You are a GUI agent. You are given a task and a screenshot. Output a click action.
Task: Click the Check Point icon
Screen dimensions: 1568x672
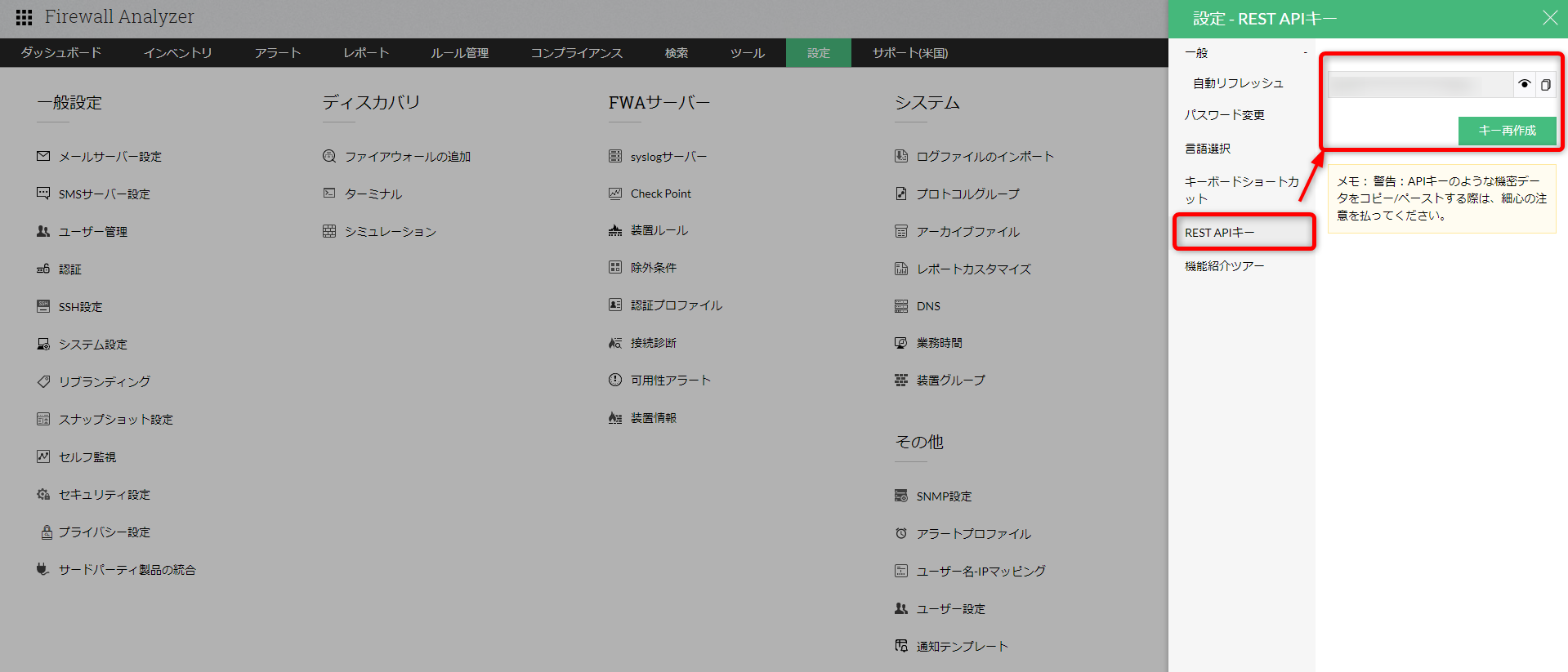(615, 194)
